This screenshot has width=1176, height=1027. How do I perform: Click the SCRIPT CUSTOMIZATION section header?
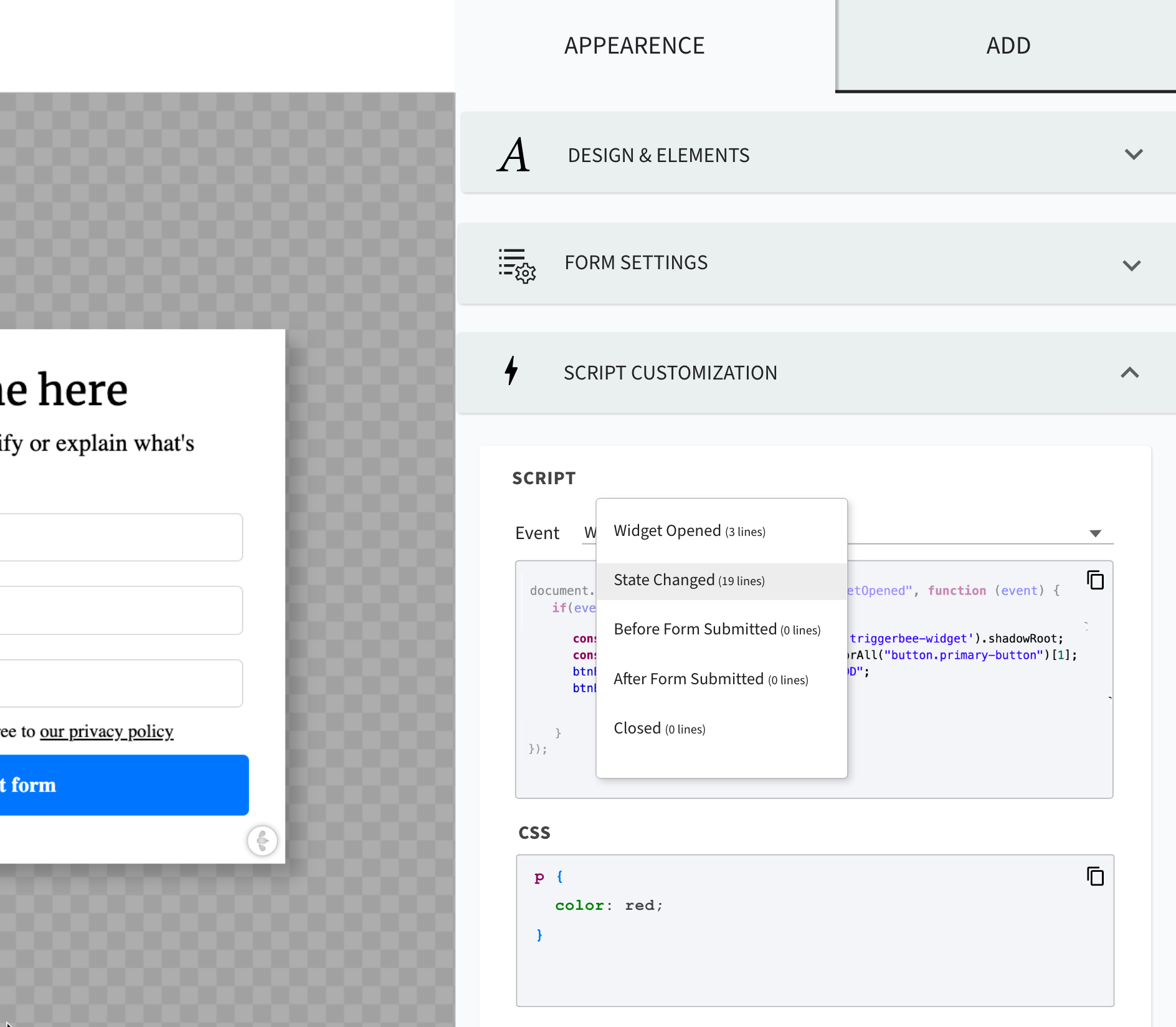tap(818, 373)
